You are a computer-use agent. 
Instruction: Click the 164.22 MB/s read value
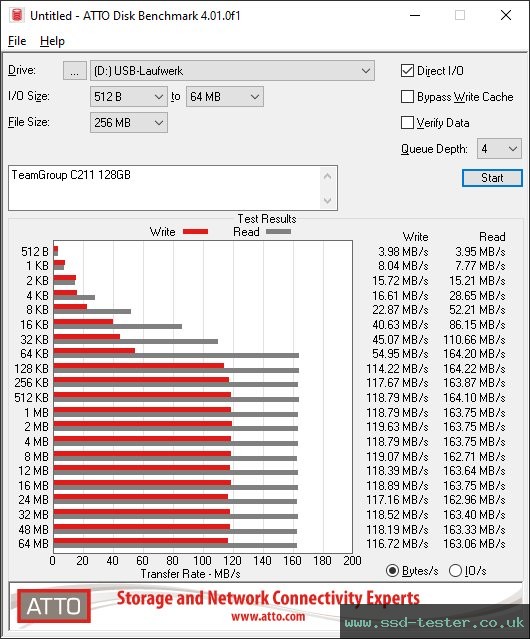474,369
